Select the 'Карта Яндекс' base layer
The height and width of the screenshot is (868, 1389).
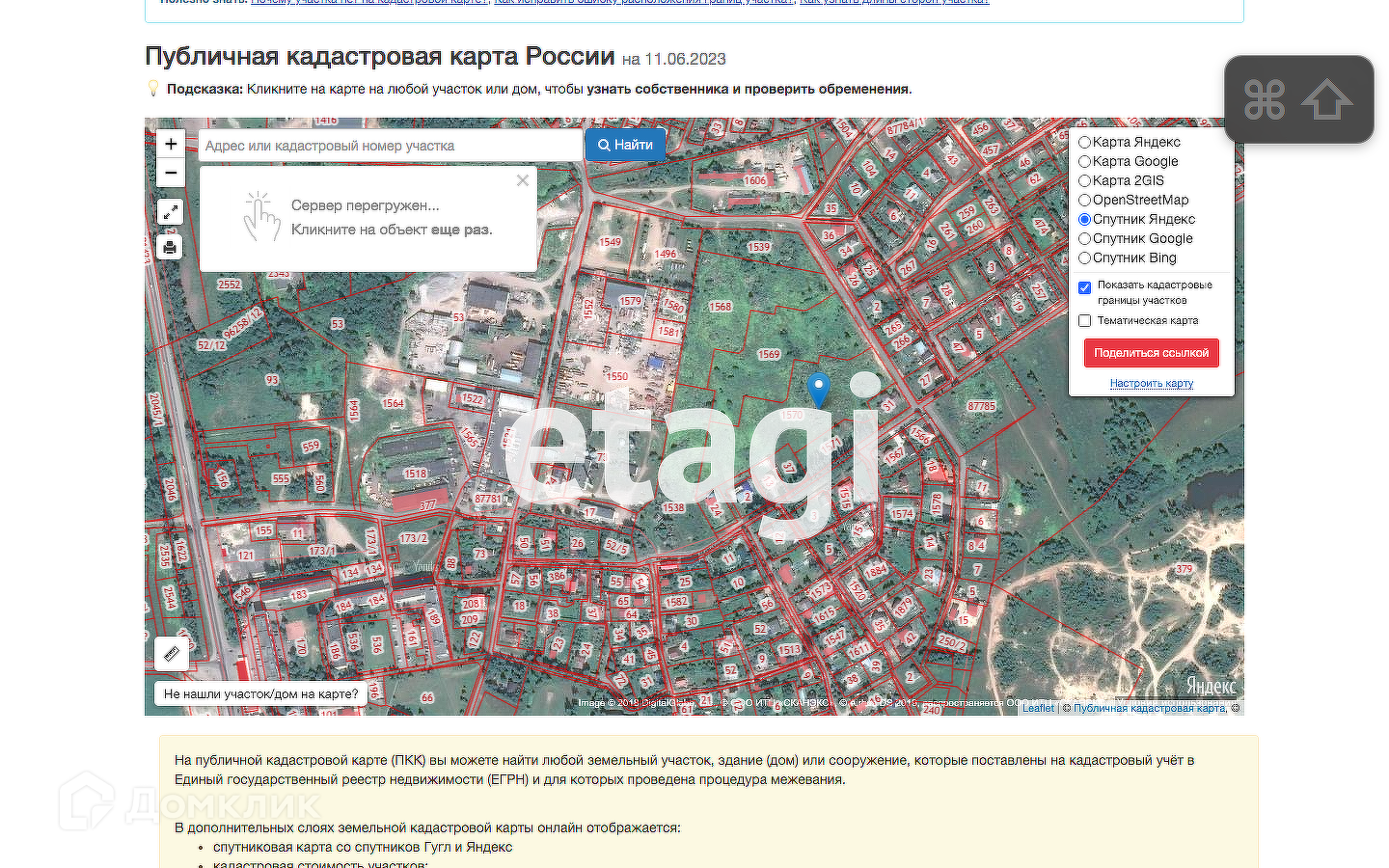(1085, 143)
